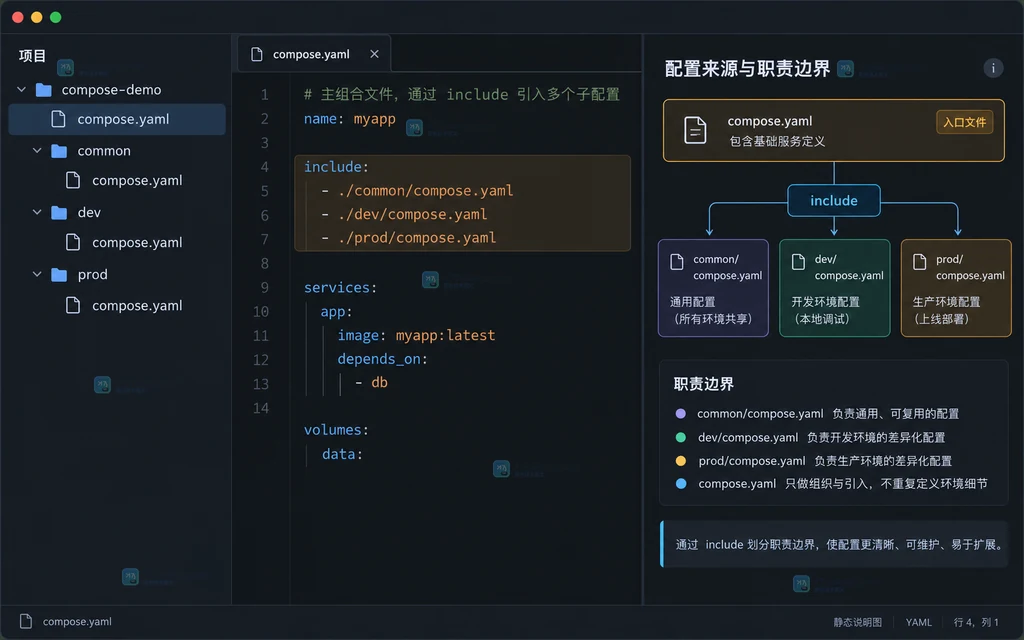
Task: Select the prod/compose.yaml diagram card
Action: [956, 288]
